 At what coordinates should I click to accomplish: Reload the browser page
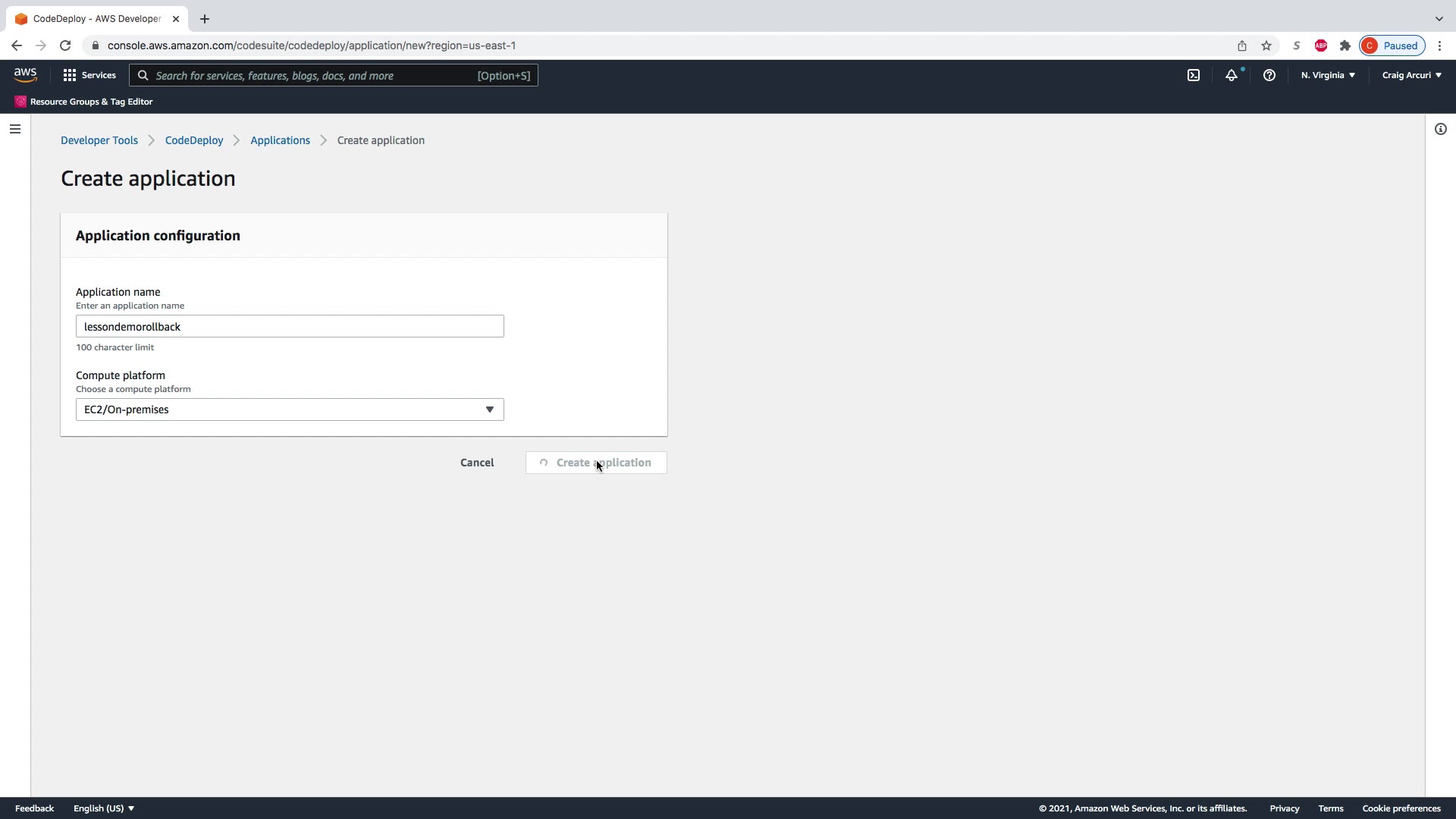pos(65,45)
